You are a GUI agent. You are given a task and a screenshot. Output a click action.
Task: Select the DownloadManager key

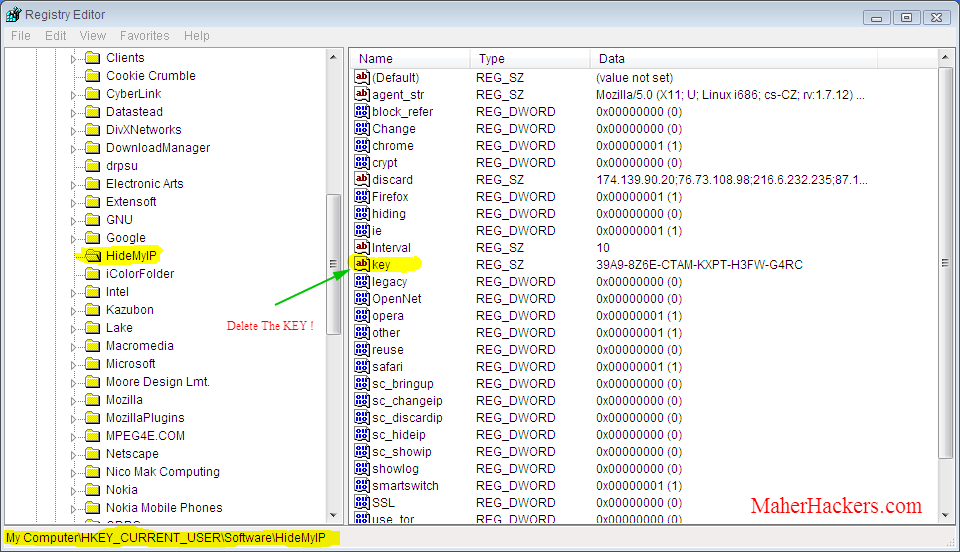158,148
